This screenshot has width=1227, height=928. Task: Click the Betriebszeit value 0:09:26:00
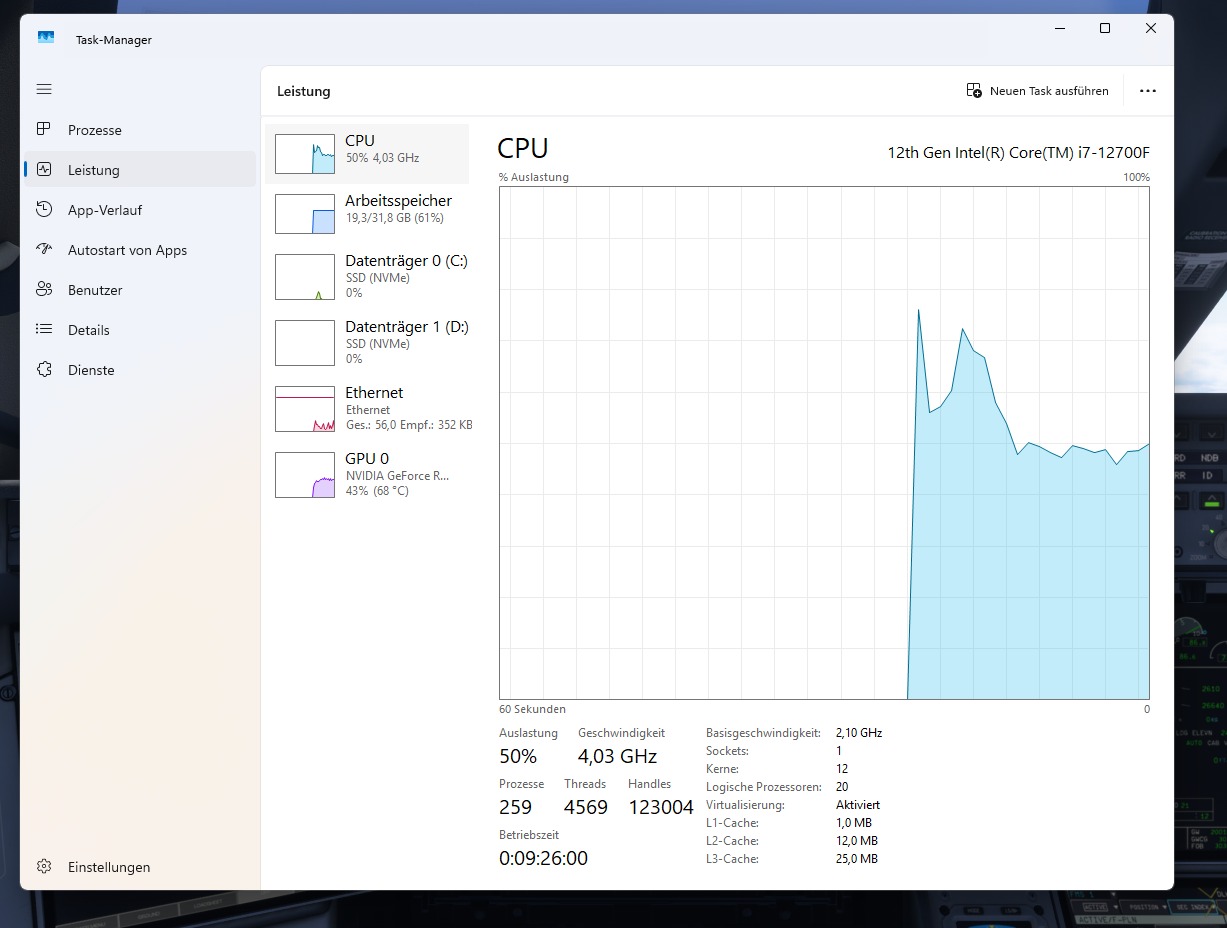[544, 858]
